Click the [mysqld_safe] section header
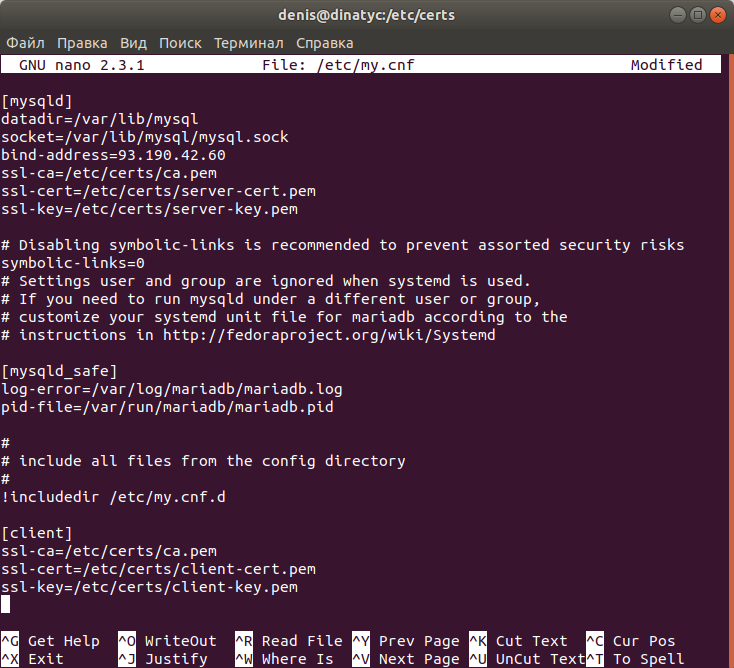The width and height of the screenshot is (734, 668). pos(59,371)
